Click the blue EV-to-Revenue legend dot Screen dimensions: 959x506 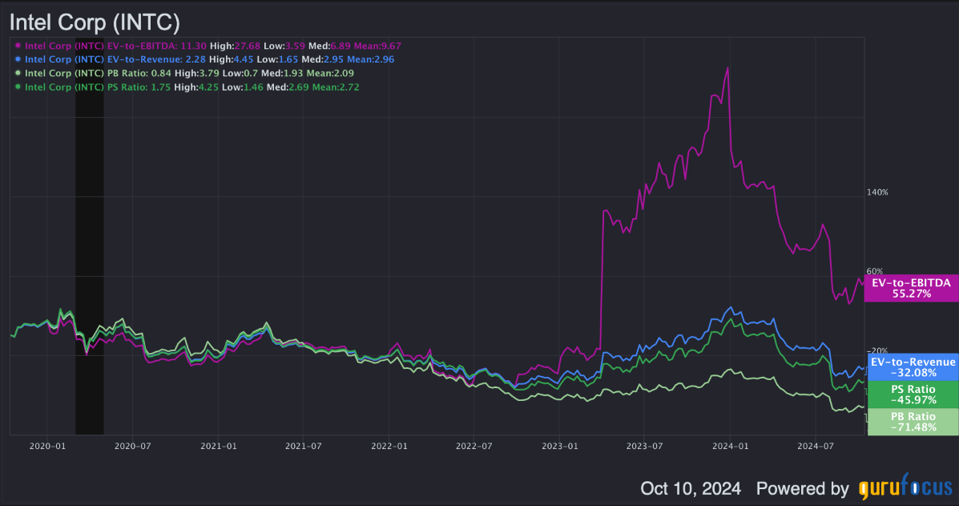click(x=17, y=59)
